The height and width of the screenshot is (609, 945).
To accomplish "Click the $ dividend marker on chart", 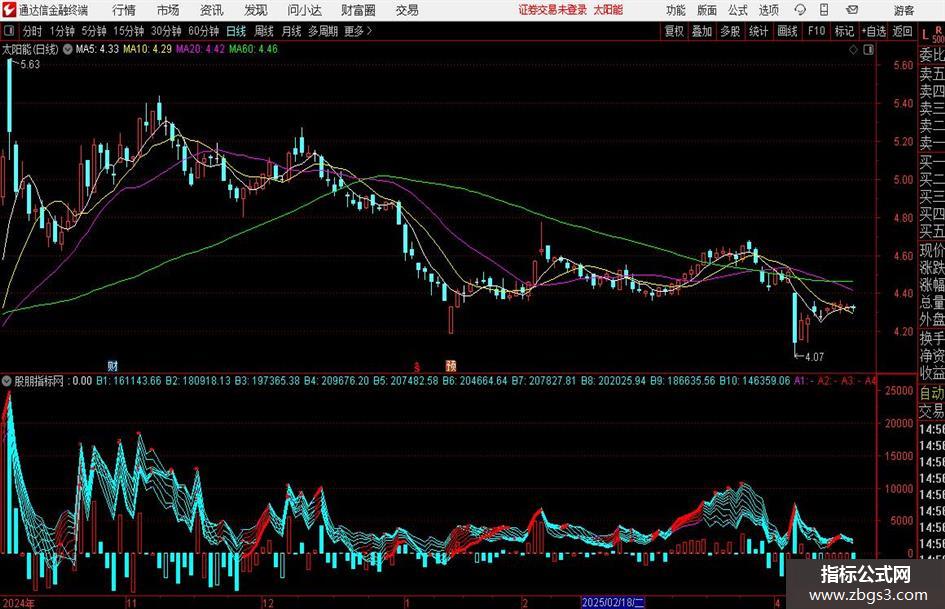I will click(x=416, y=365).
